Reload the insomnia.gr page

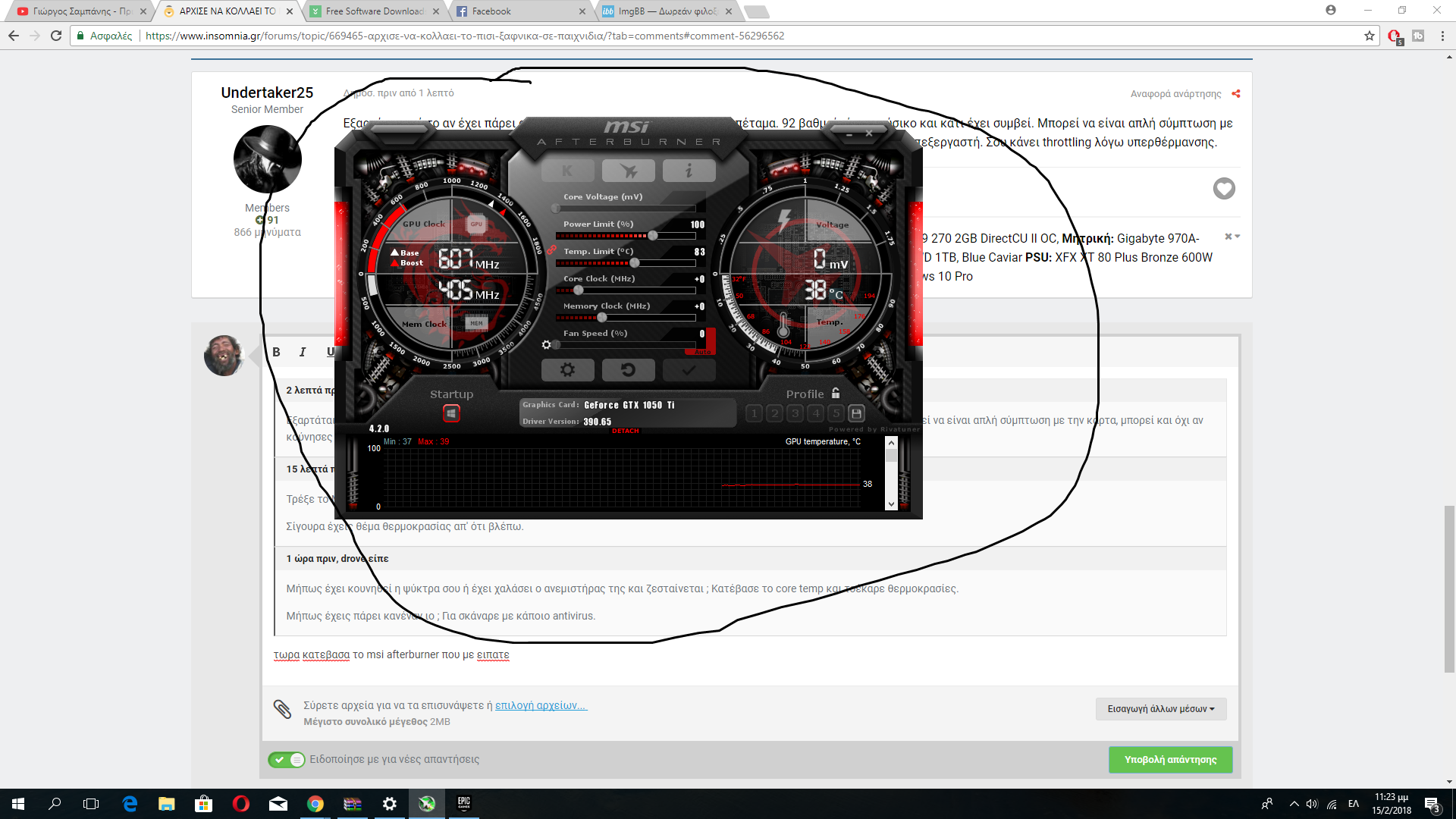tap(56, 36)
